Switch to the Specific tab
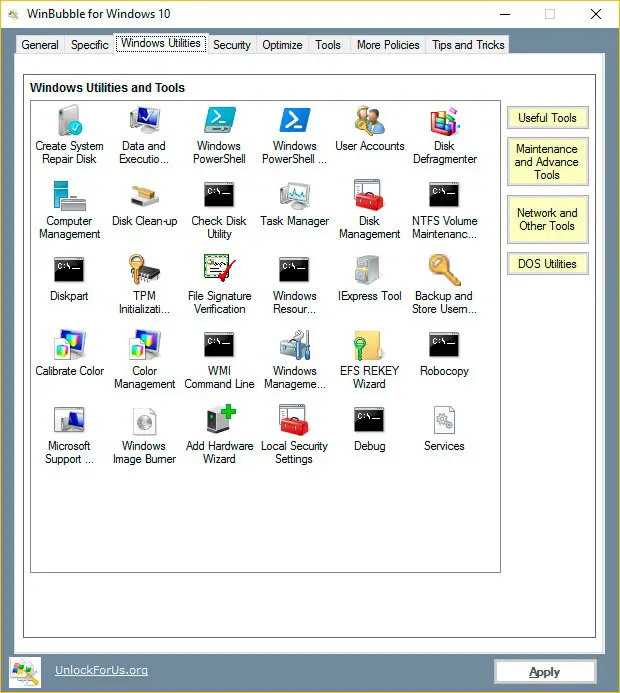Screen dimensions: 620x693 pyautogui.click(x=89, y=45)
